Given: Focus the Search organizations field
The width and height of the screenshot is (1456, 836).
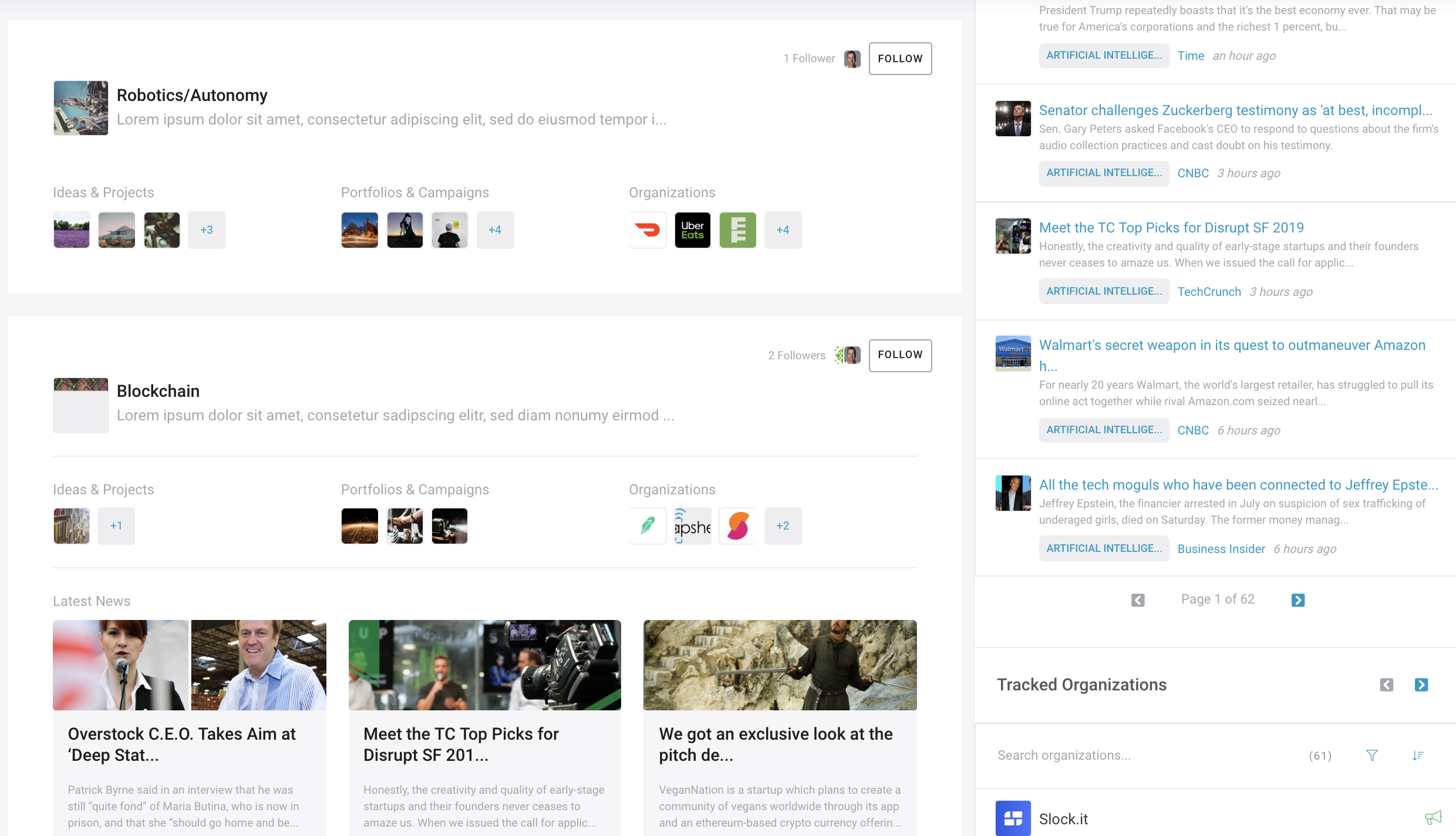Looking at the screenshot, I should (1145, 756).
